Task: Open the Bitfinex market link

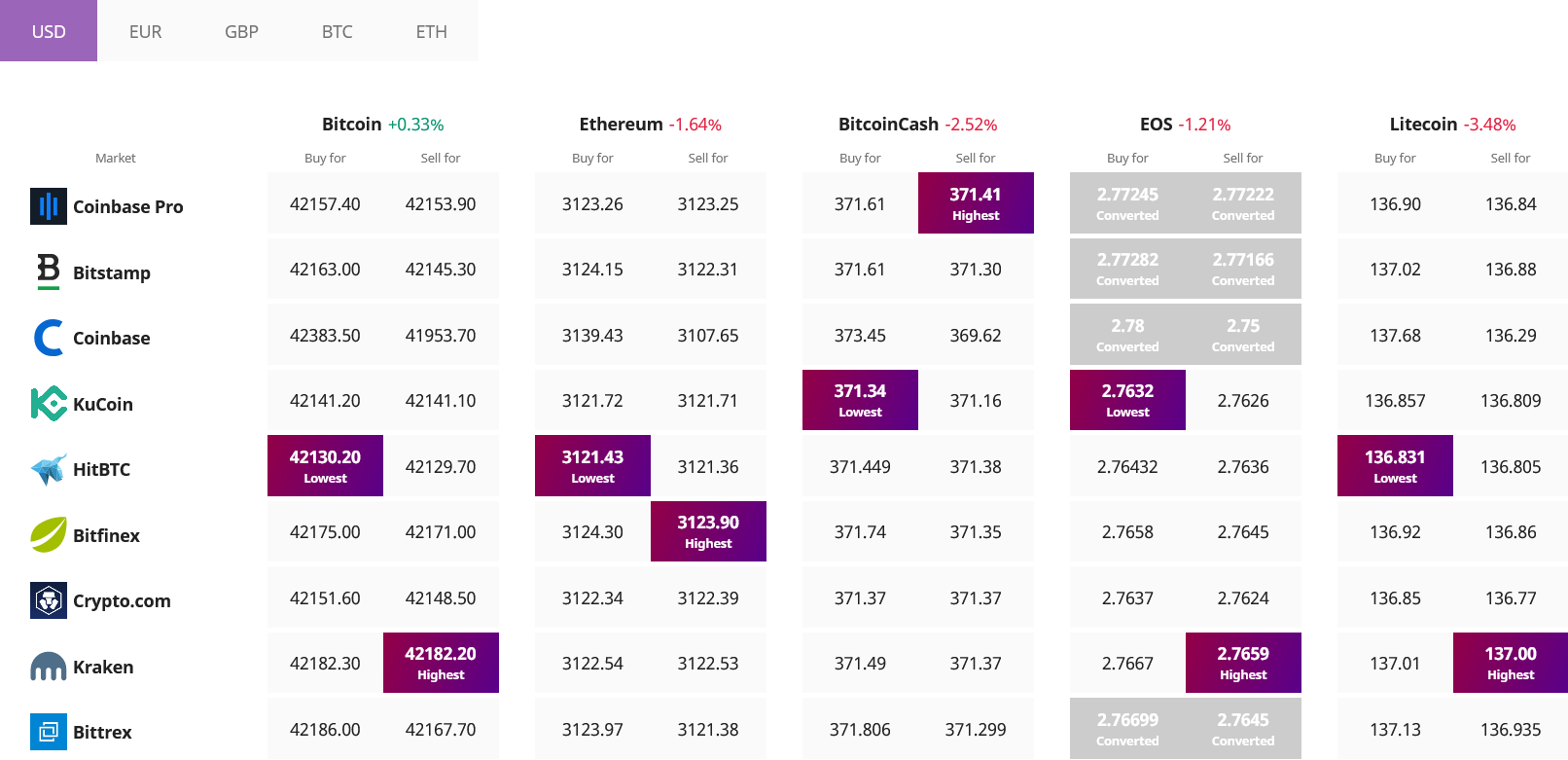Action: click(x=107, y=535)
